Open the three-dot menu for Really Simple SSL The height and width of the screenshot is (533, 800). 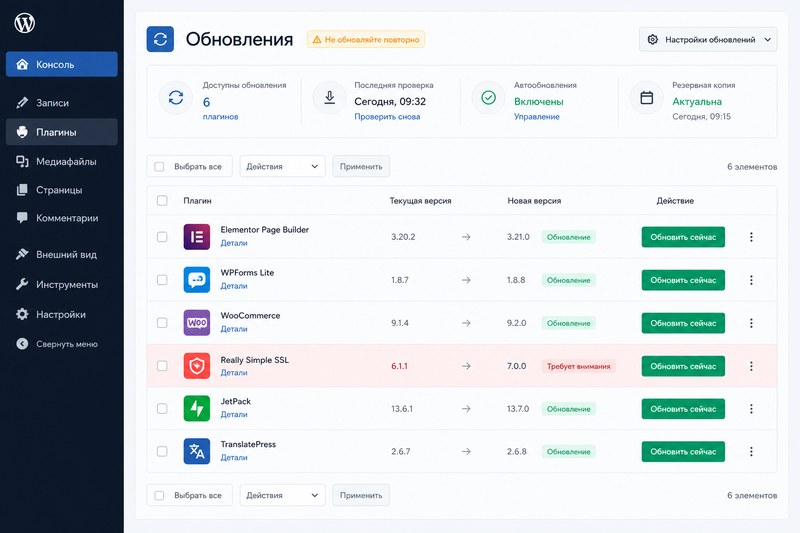pyautogui.click(x=751, y=366)
